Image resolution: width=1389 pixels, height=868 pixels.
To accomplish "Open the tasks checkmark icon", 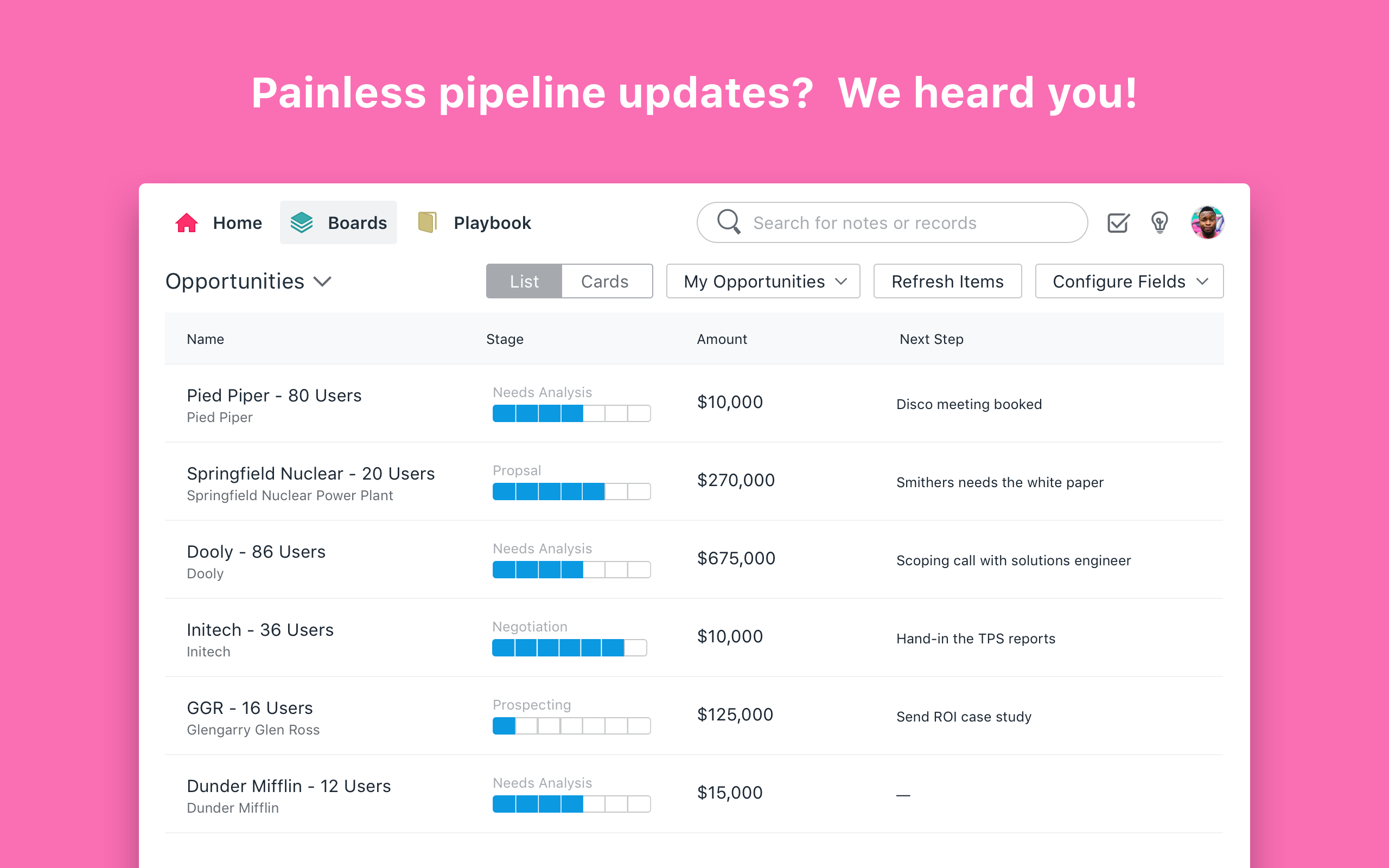I will pos(1118,223).
